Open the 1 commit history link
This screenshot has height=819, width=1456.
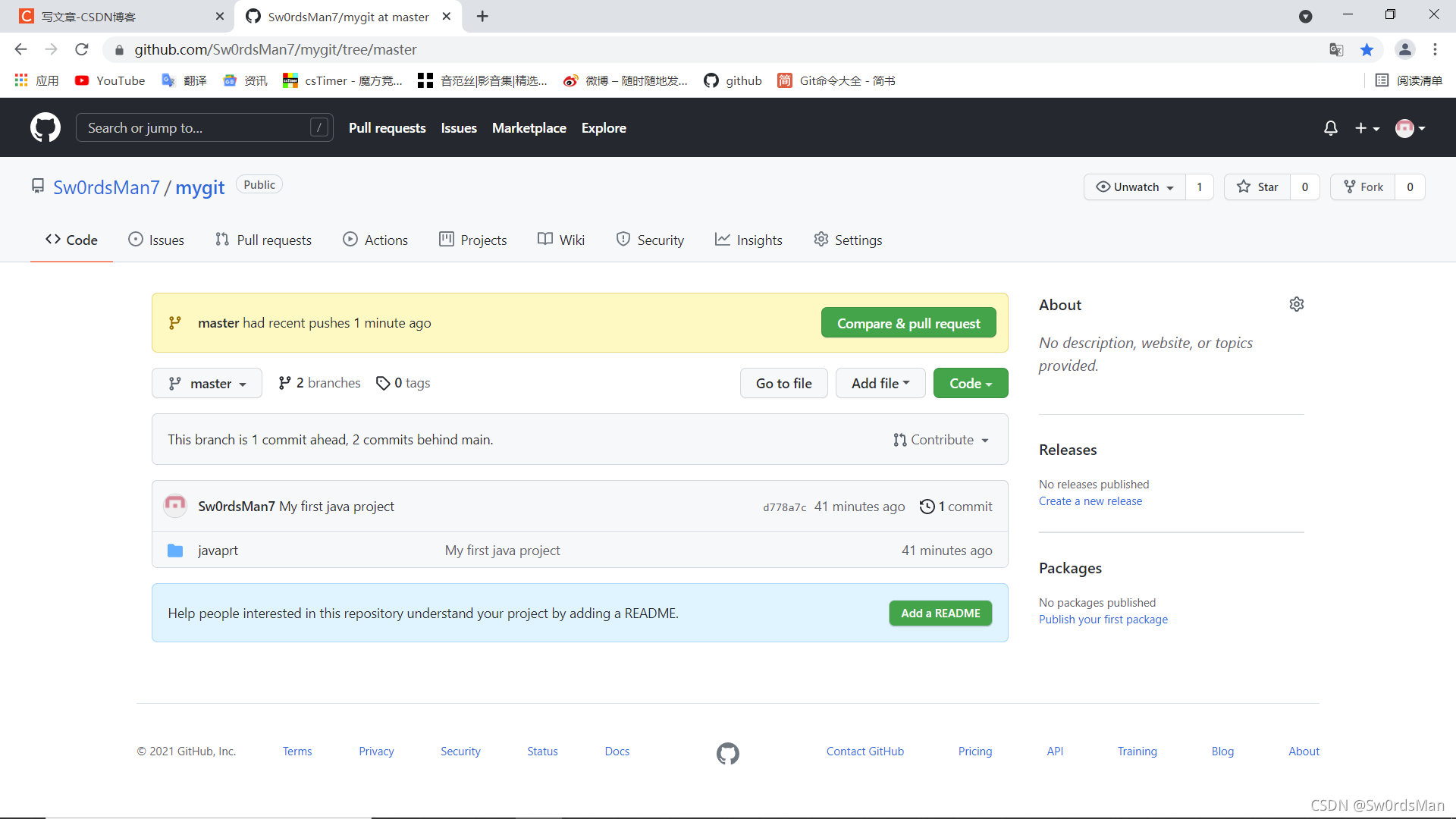(955, 507)
